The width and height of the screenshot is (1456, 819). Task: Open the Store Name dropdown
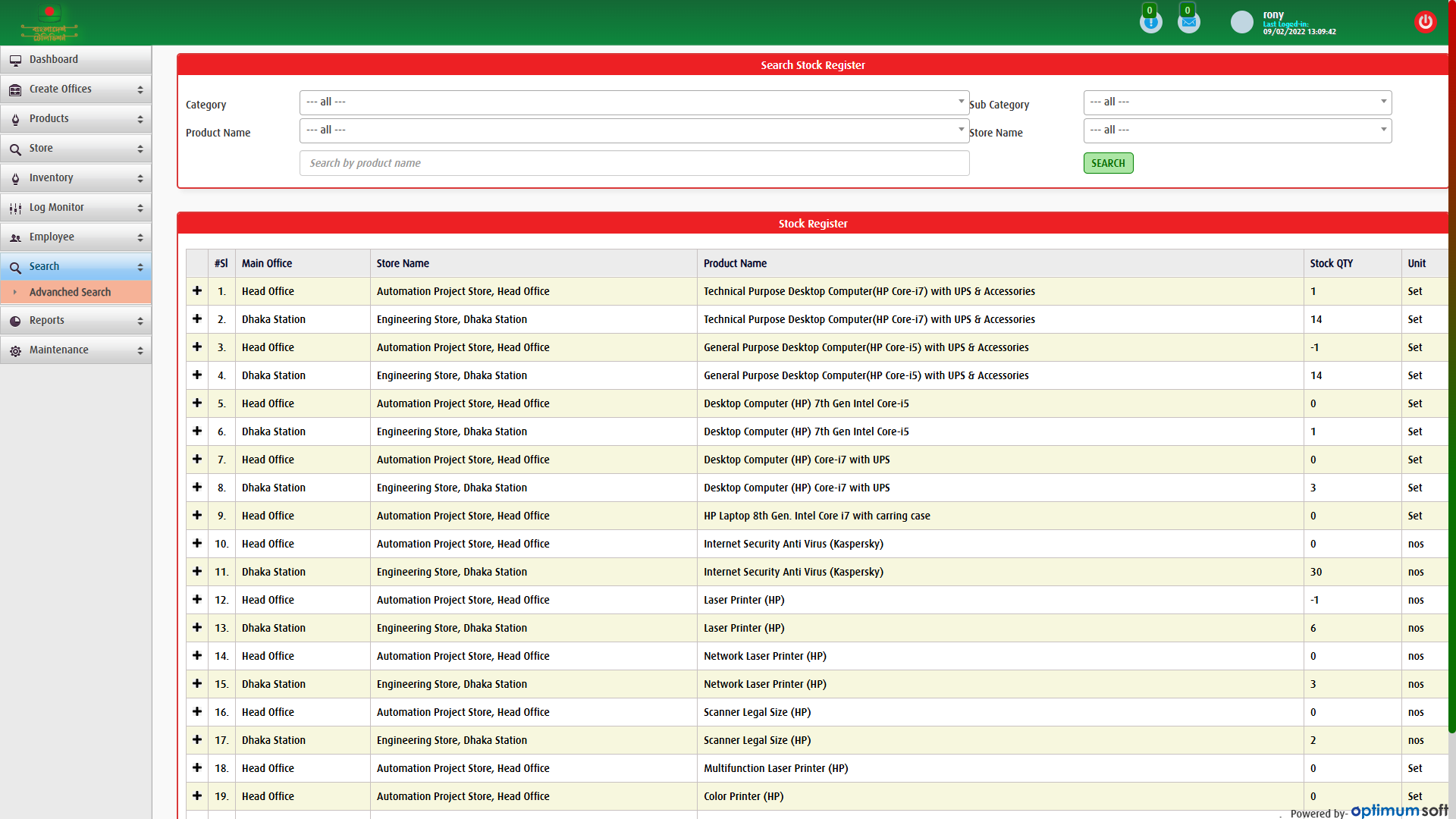1238,130
